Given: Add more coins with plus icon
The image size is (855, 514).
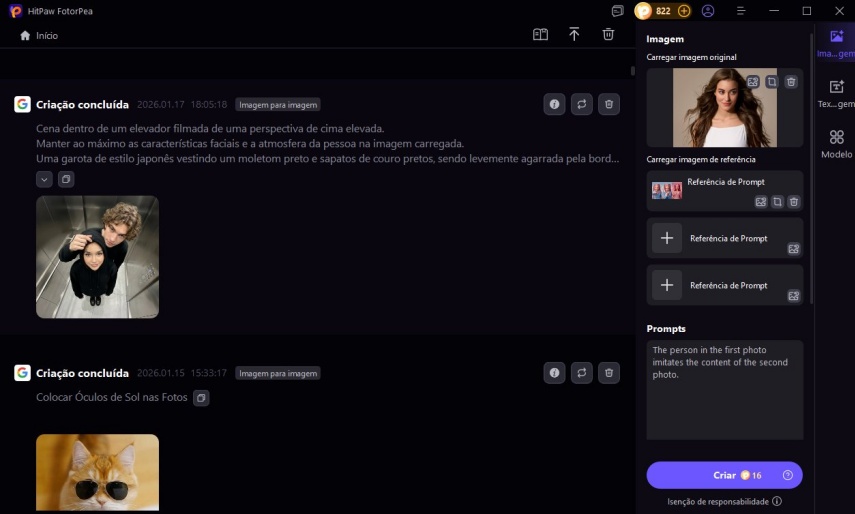Looking at the screenshot, I should coord(684,11).
